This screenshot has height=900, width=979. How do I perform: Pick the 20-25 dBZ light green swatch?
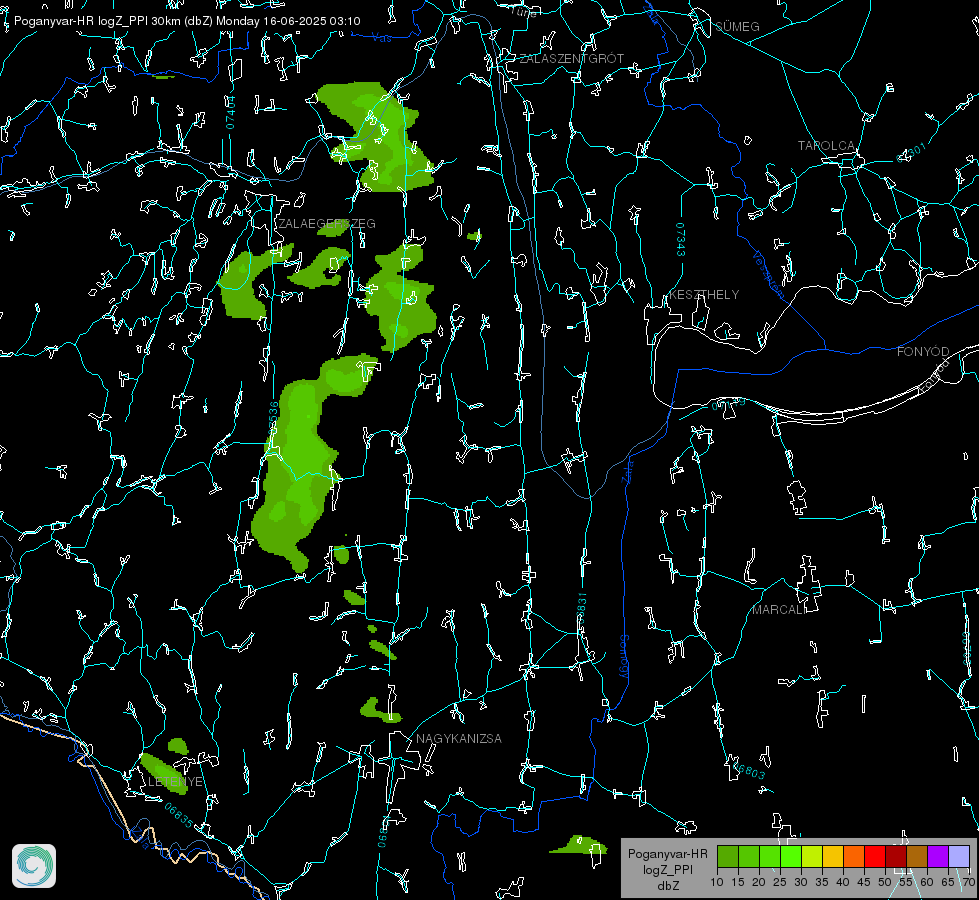770,856
